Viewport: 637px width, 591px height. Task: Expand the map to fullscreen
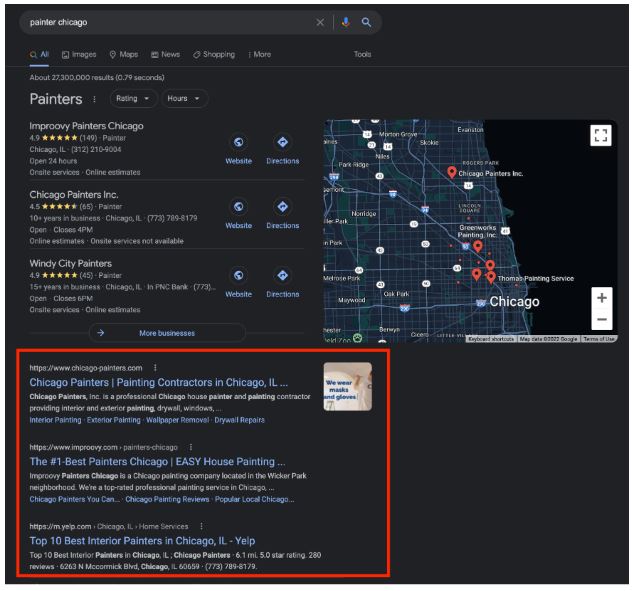tap(600, 135)
